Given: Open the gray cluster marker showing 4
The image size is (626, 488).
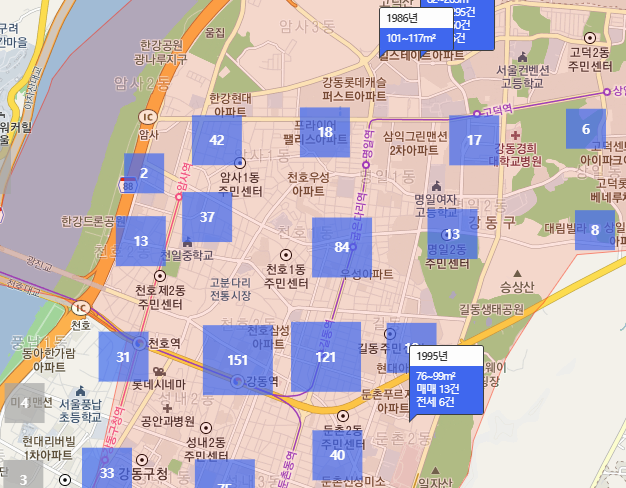Looking at the screenshot, I should coord(24,403).
